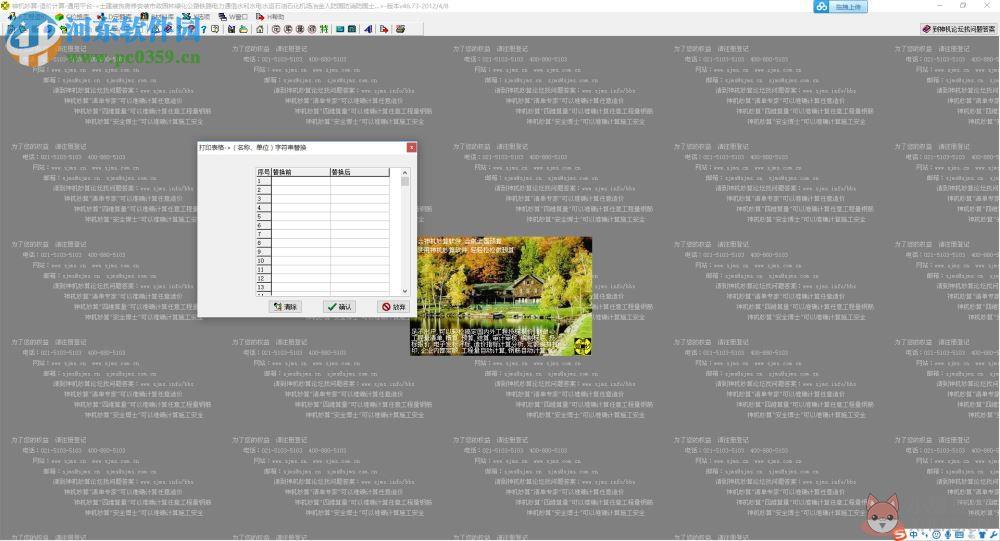Select the 替换后 cell in row 1
Screen dimensions: 1000x541
pyautogui.click(x=360, y=181)
